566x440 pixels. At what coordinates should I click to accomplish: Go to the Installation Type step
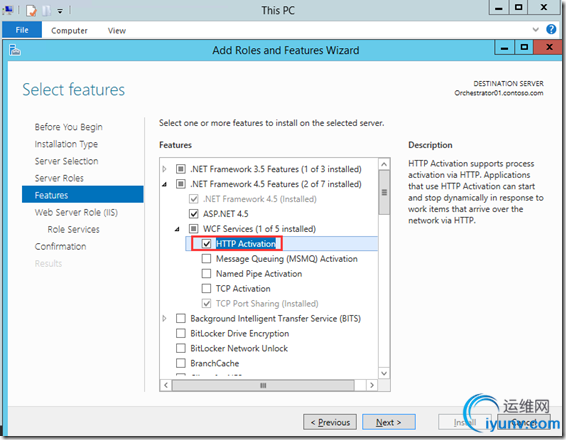click(66, 144)
